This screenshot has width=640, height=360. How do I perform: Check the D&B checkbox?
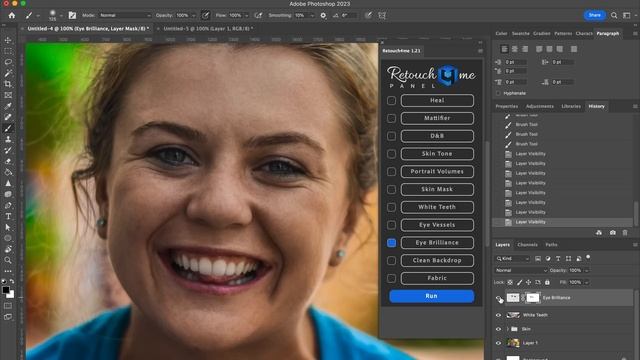coord(391,136)
